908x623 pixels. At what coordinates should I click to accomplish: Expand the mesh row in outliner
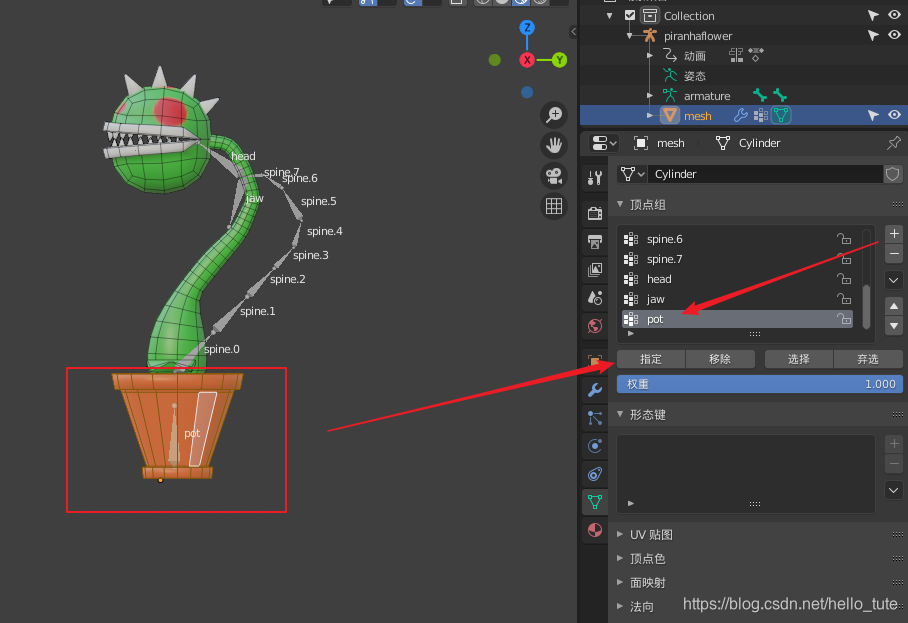[x=650, y=116]
